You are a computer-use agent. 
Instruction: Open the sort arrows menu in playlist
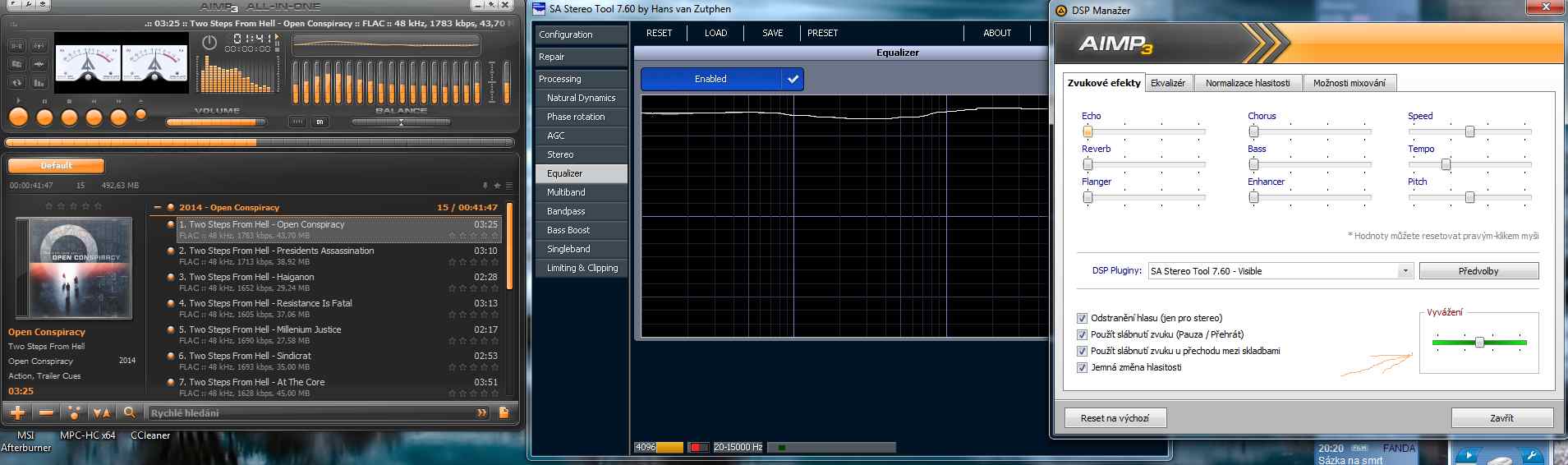pyautogui.click(x=102, y=412)
